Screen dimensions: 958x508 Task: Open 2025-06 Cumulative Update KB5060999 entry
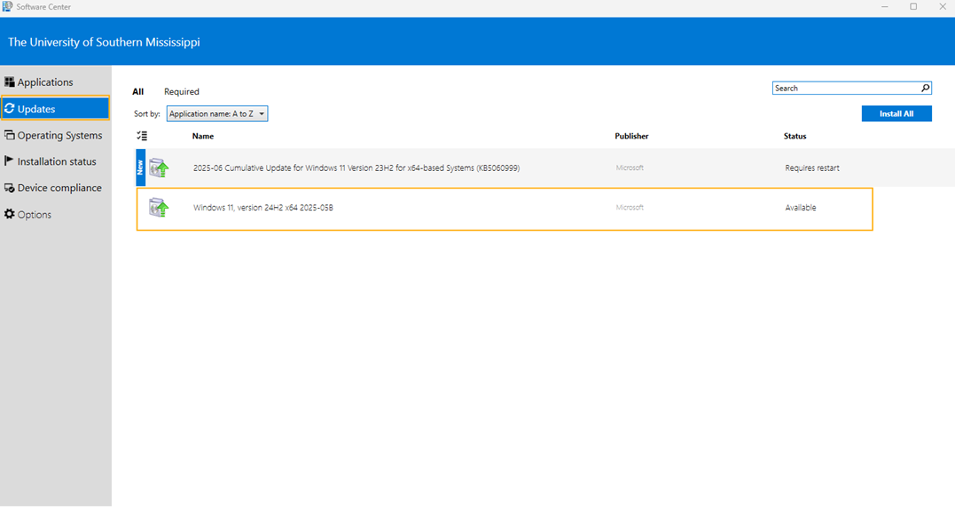tap(356, 168)
